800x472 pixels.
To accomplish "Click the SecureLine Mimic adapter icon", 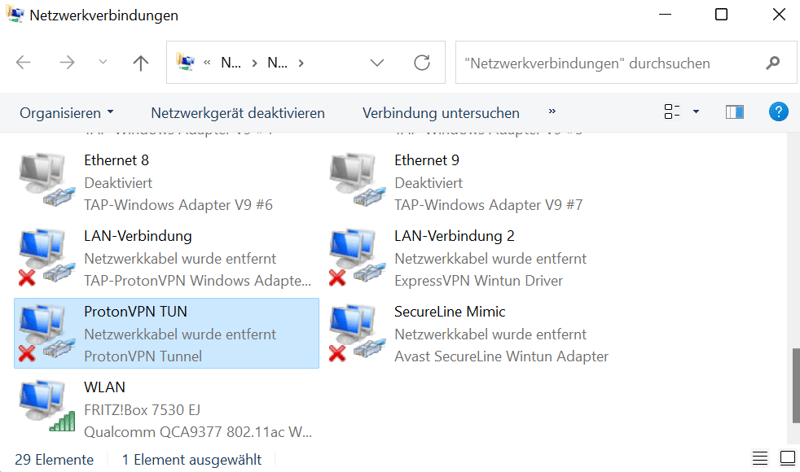I will coord(358,334).
